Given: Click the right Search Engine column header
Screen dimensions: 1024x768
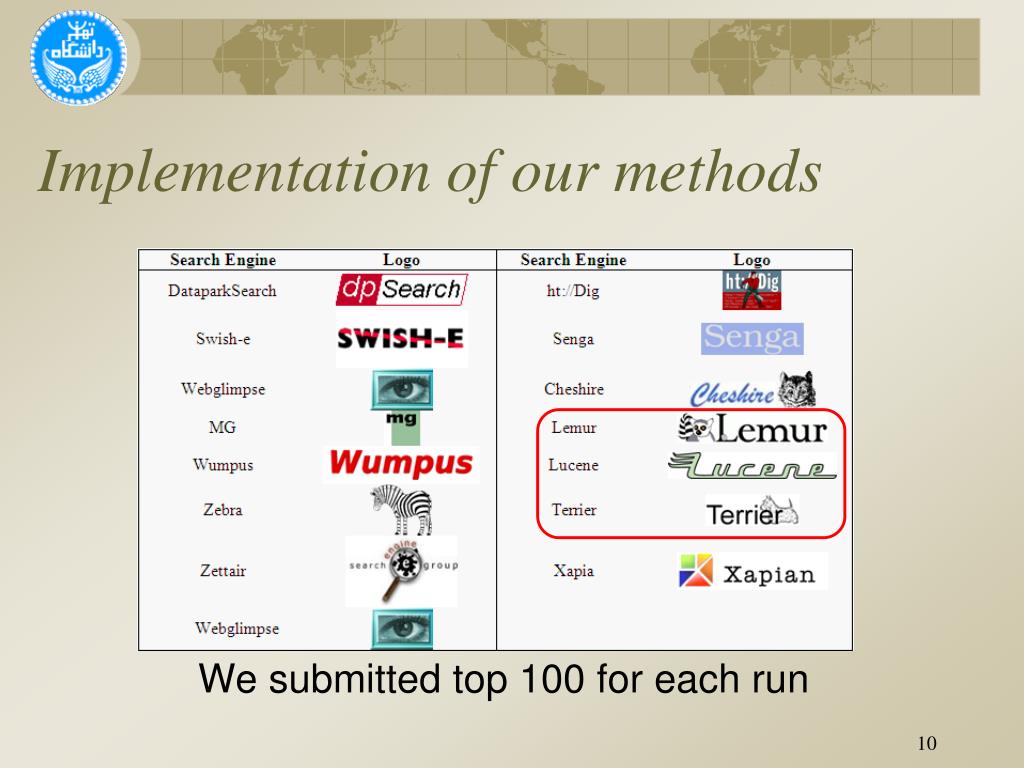Looking at the screenshot, I should 573,260.
